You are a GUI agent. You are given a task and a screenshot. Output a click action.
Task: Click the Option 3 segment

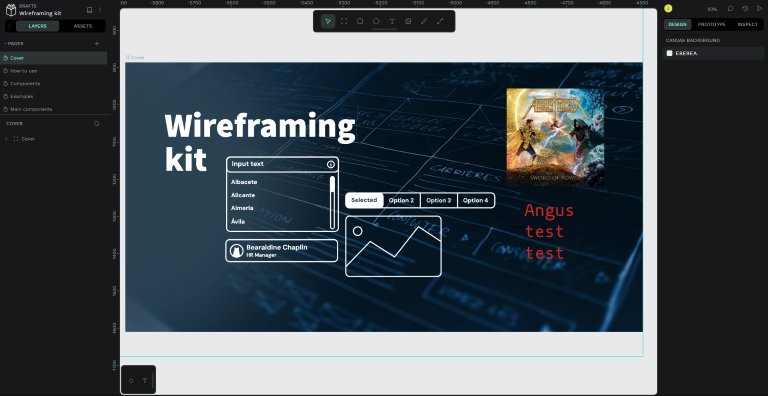pyautogui.click(x=438, y=200)
